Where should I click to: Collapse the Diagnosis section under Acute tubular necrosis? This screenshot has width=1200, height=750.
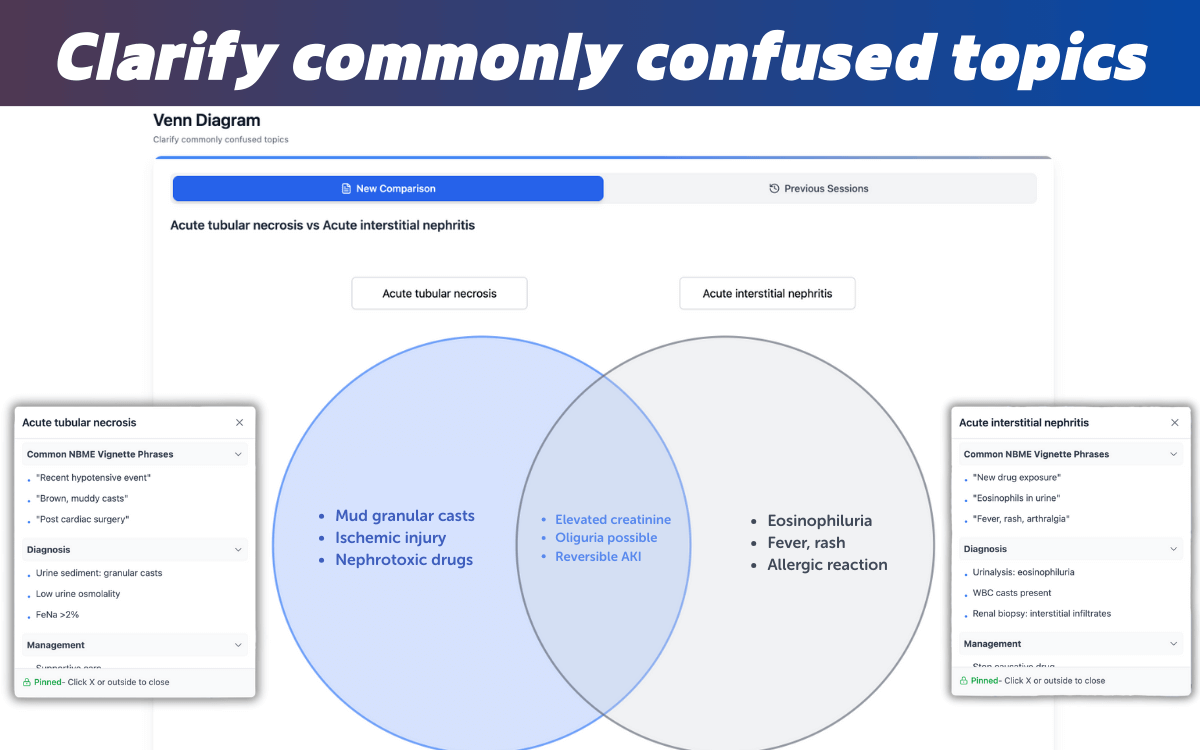click(238, 550)
